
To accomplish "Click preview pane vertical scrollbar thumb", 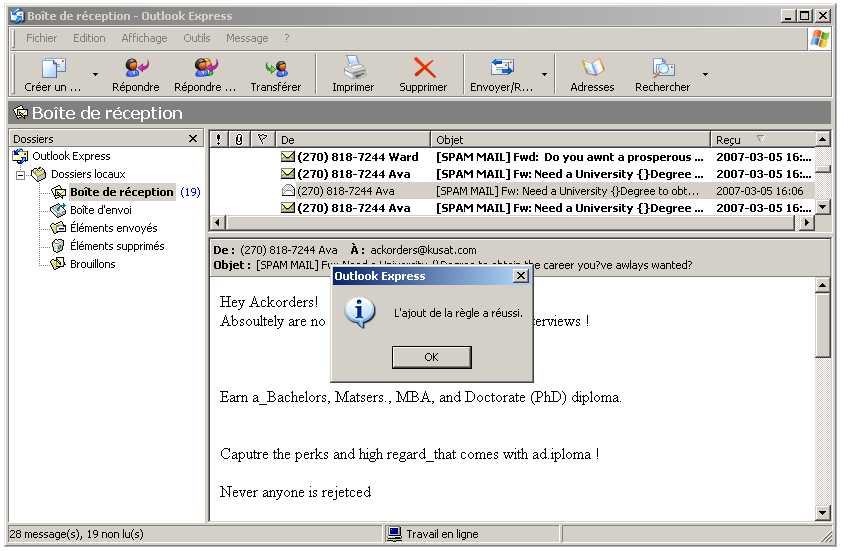I will coord(823,326).
